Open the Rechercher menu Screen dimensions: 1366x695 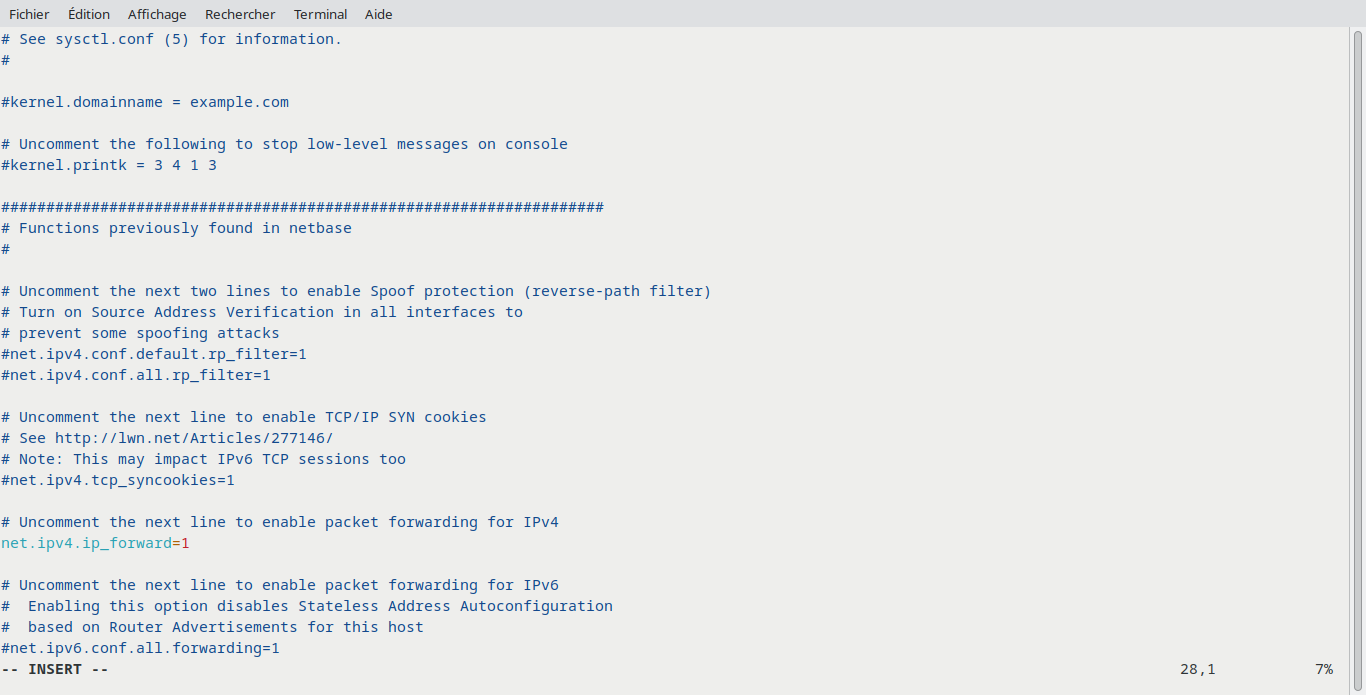[240, 14]
